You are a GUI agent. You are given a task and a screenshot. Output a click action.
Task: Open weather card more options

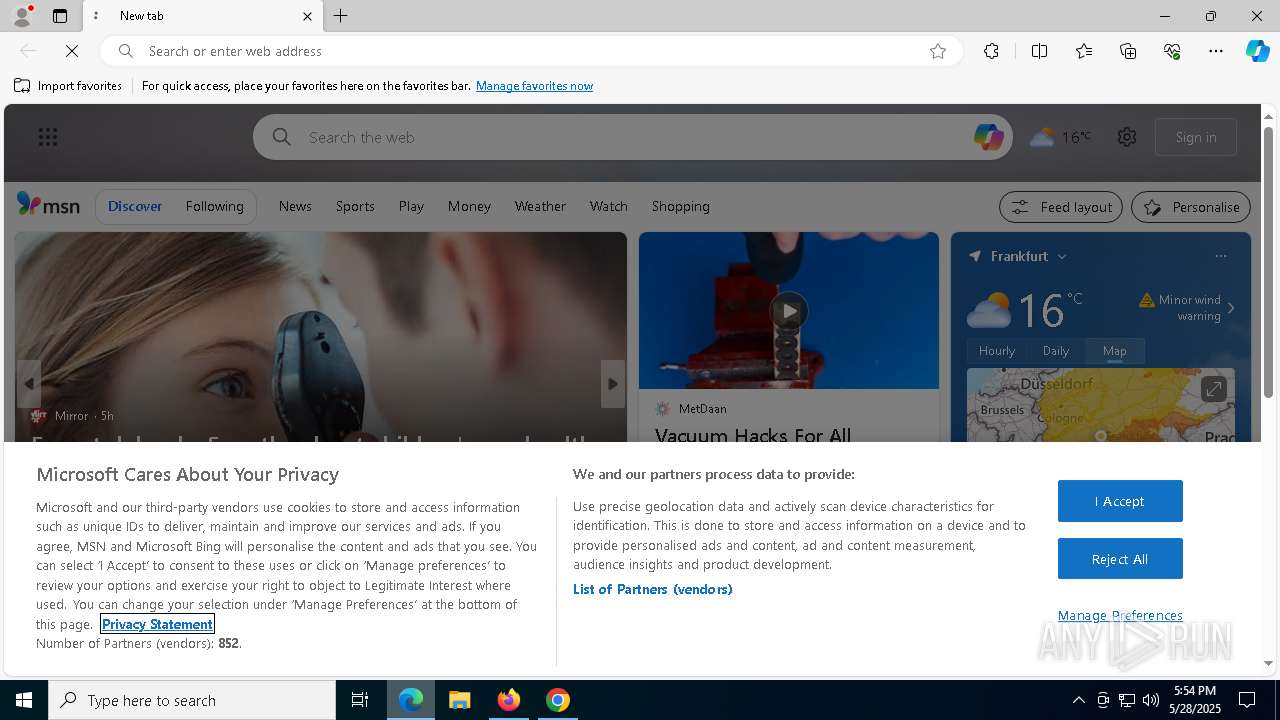pyautogui.click(x=1220, y=257)
